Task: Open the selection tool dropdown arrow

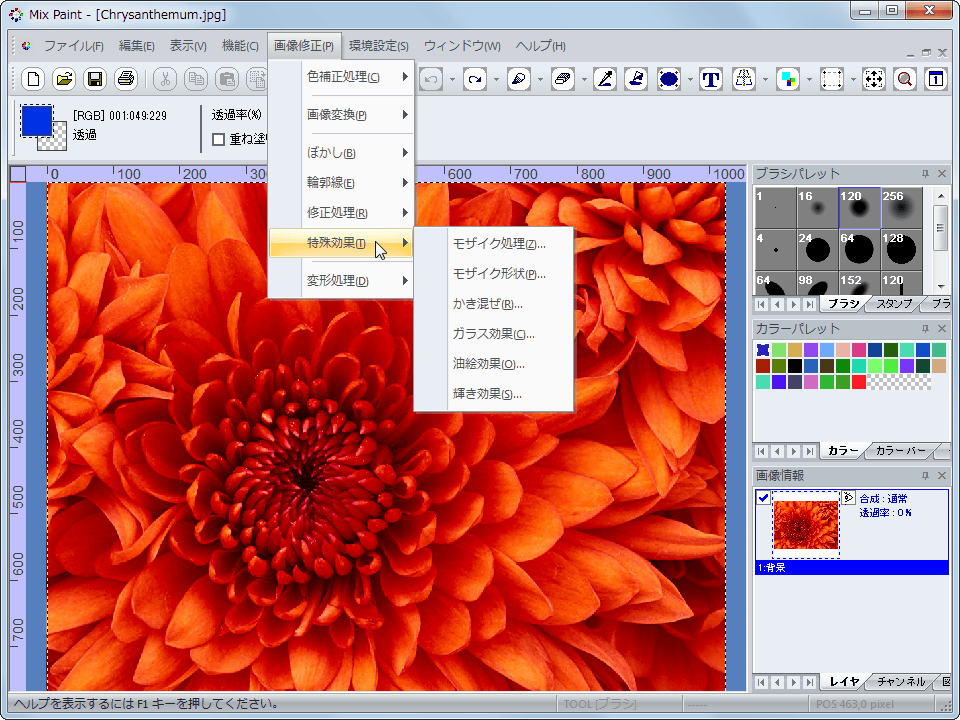Action: pos(853,80)
